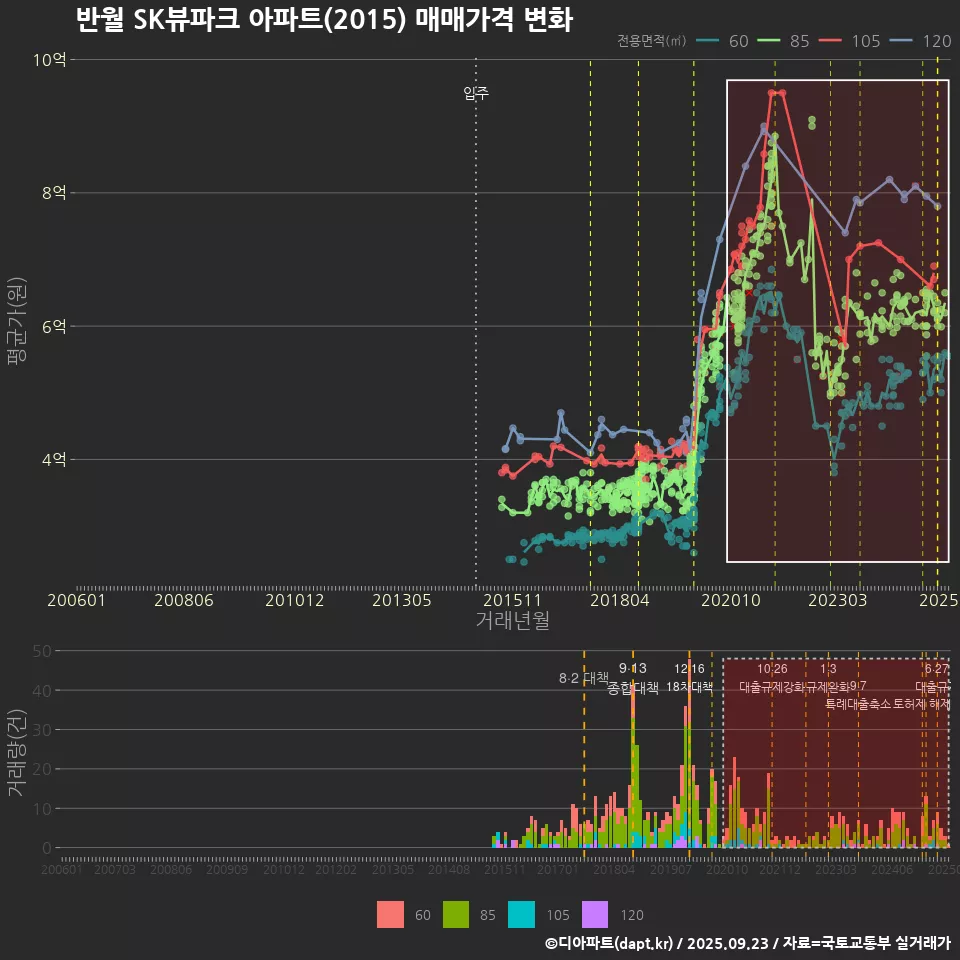Select the 12·16 대책 annotation label
Viewport: 960px width, 960px height.
[689, 678]
